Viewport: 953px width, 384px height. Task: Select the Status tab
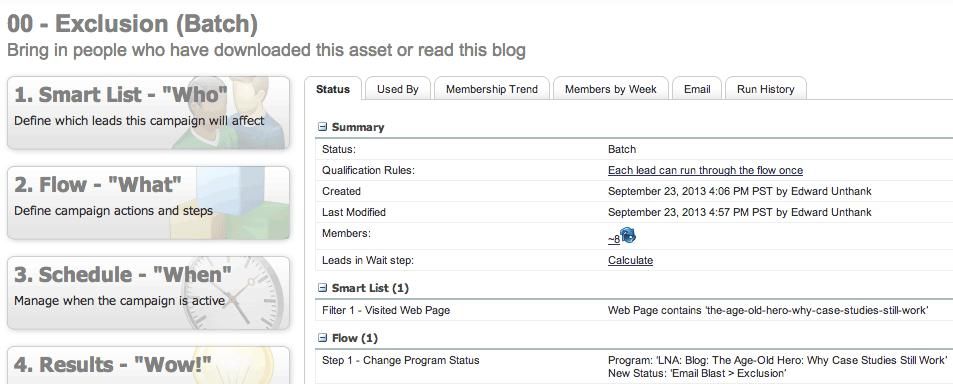(x=333, y=89)
